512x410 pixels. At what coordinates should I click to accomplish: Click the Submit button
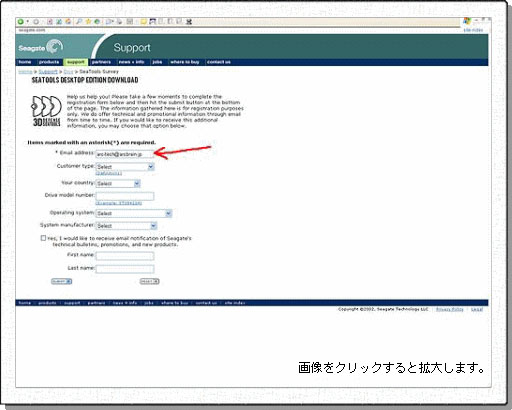pyautogui.click(x=62, y=281)
